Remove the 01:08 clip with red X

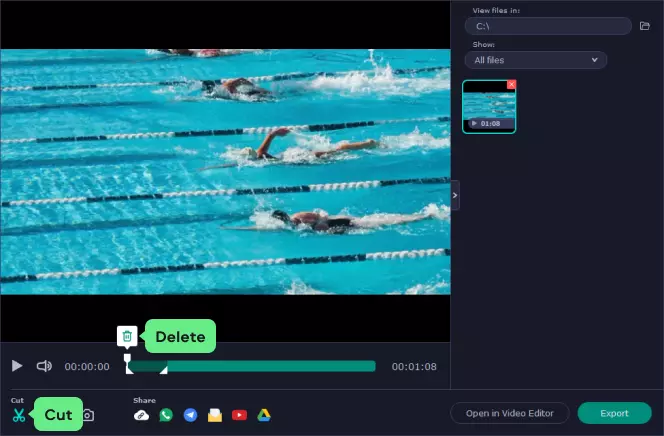tap(512, 84)
